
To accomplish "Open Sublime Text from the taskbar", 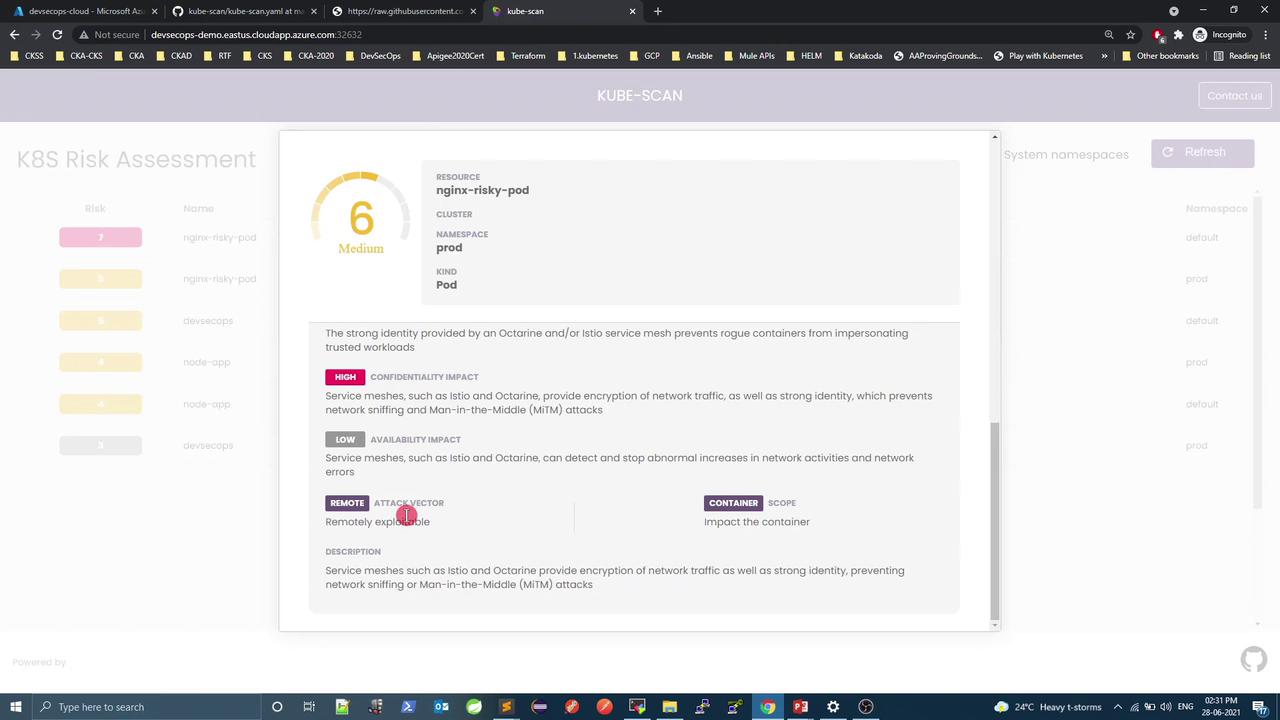I will click(506, 707).
